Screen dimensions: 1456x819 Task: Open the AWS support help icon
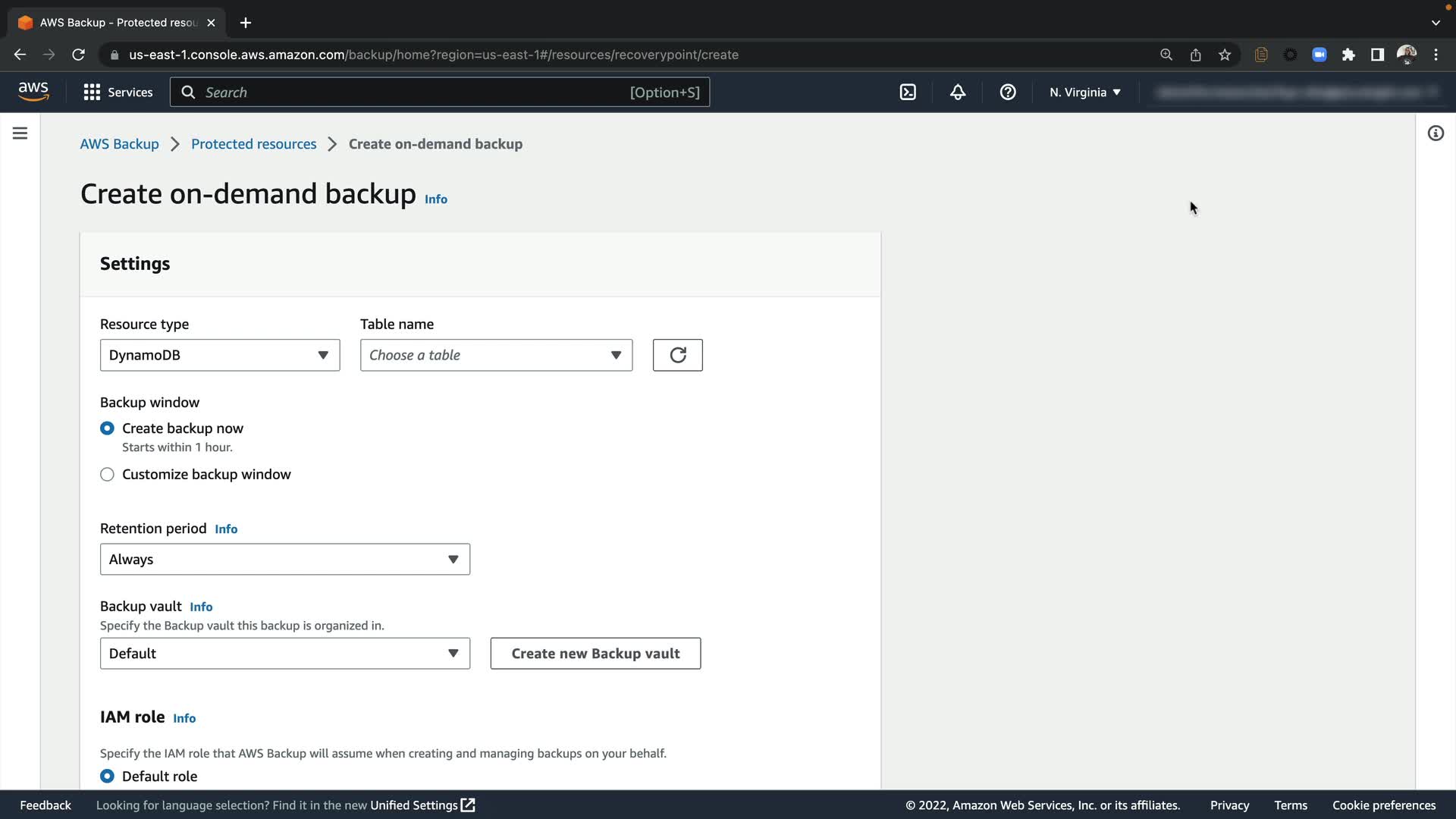coord(1008,93)
